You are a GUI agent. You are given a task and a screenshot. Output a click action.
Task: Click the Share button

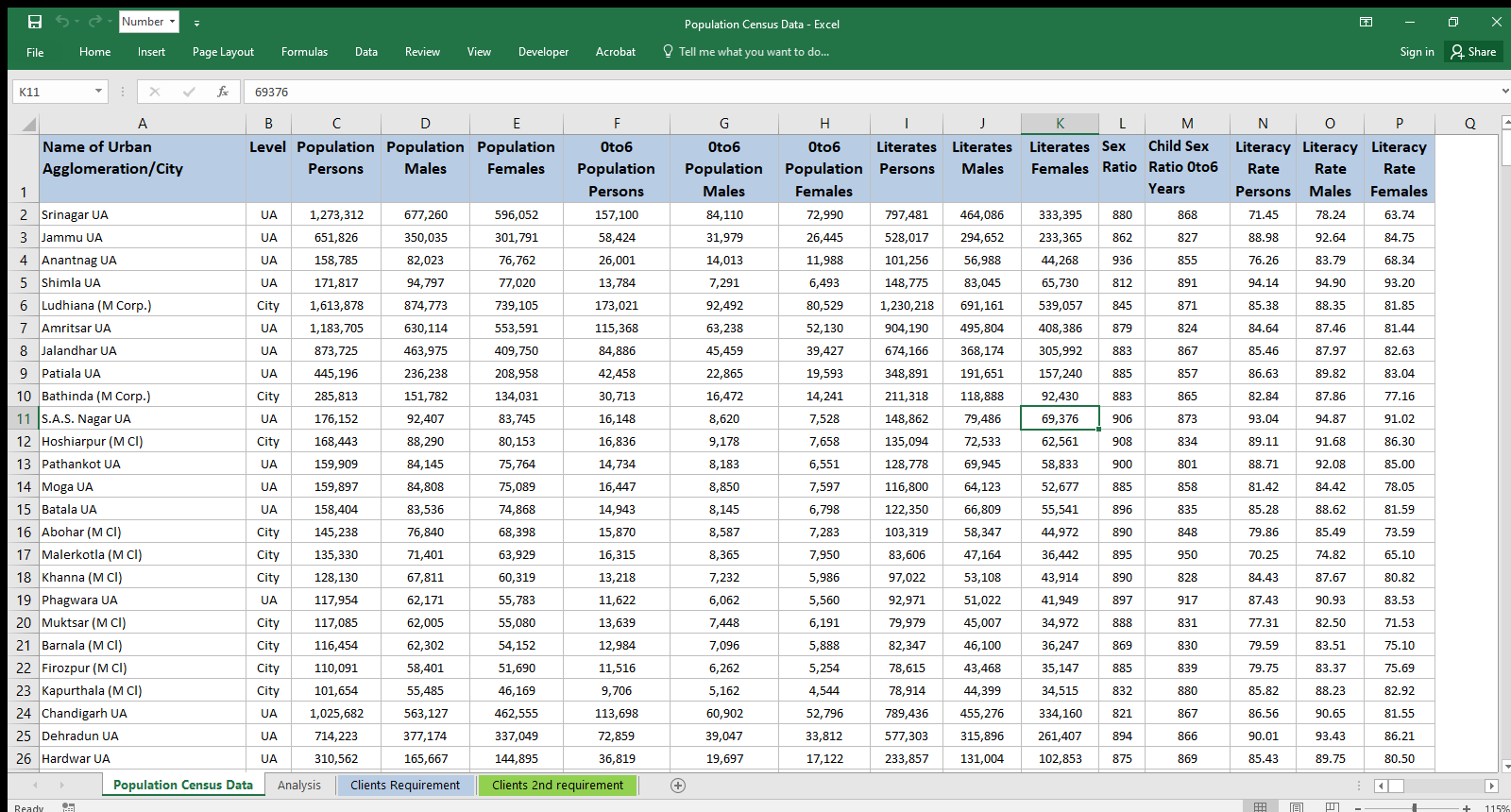point(1473,52)
